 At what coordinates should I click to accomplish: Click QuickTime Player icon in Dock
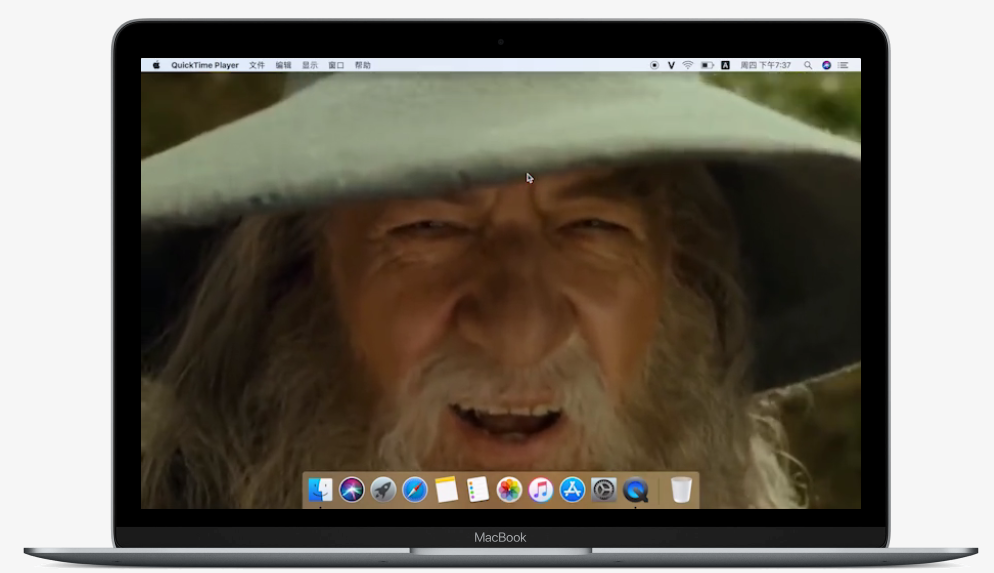coord(635,489)
